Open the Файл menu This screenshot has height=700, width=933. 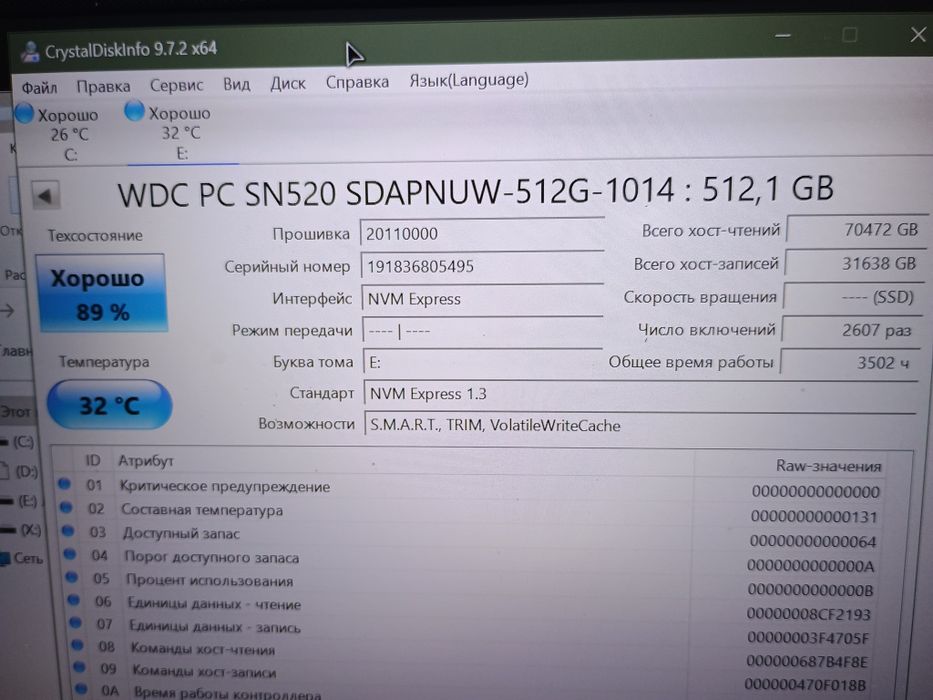click(39, 88)
